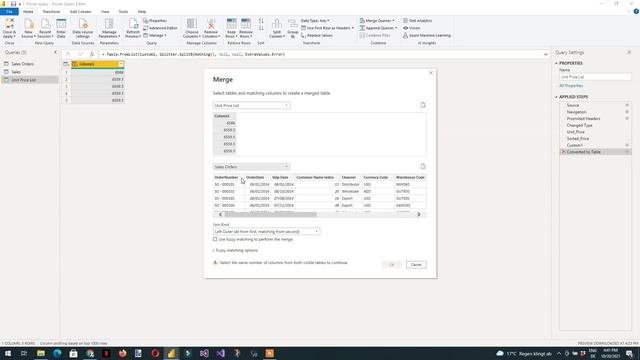
Task: Select the Unit Price List query
Action: (x=29, y=80)
